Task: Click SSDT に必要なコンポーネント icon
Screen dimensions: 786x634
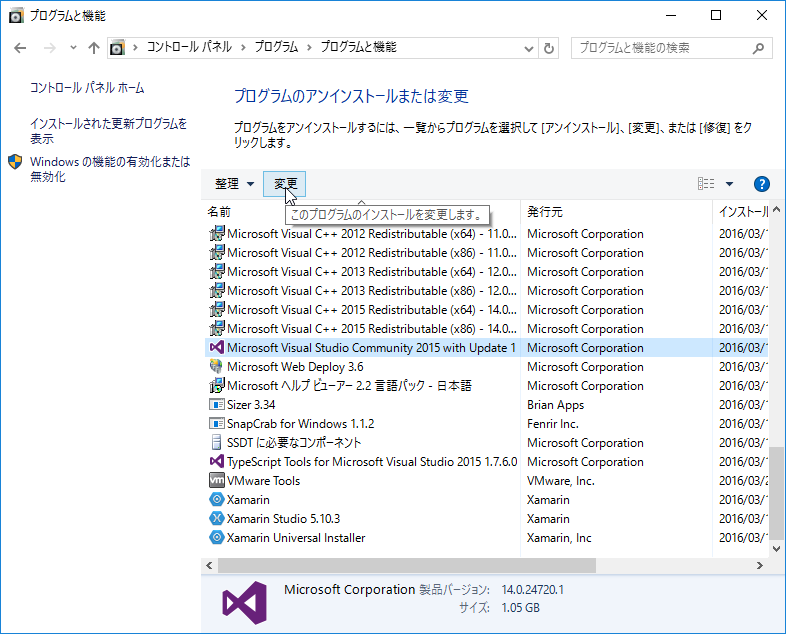Action: click(x=217, y=442)
